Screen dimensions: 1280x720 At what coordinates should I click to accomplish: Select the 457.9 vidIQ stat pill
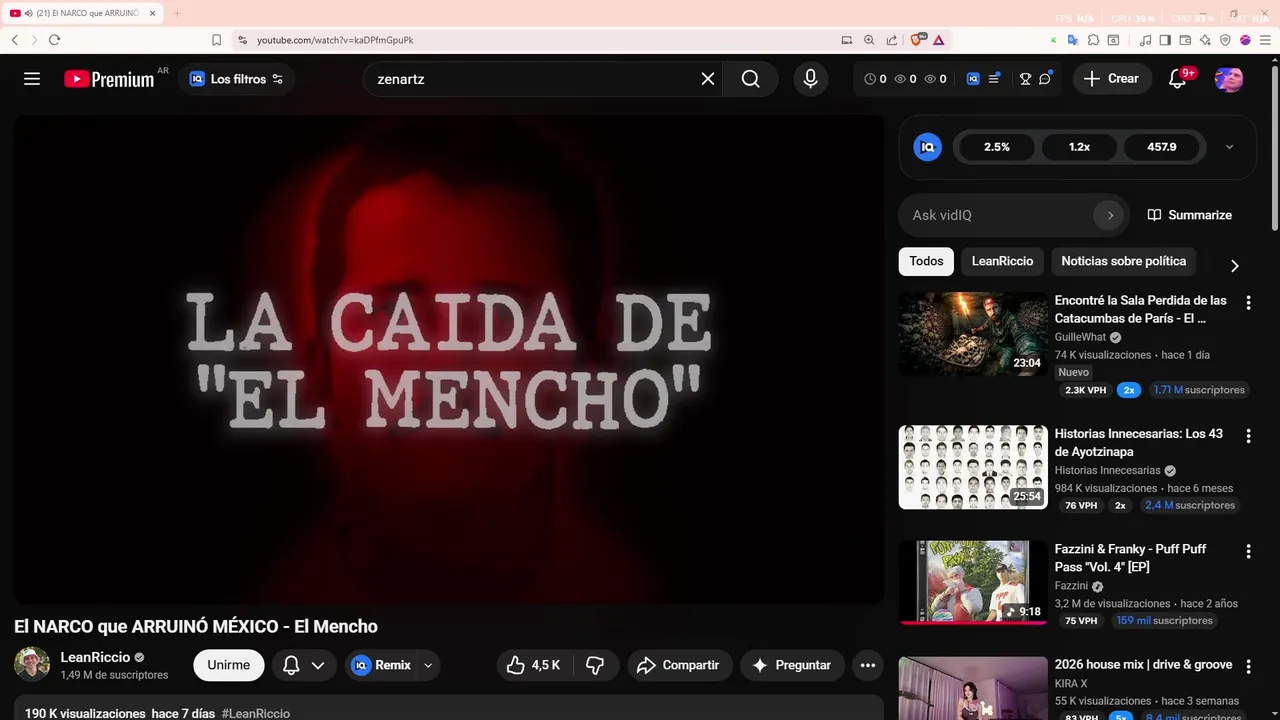tap(1162, 147)
